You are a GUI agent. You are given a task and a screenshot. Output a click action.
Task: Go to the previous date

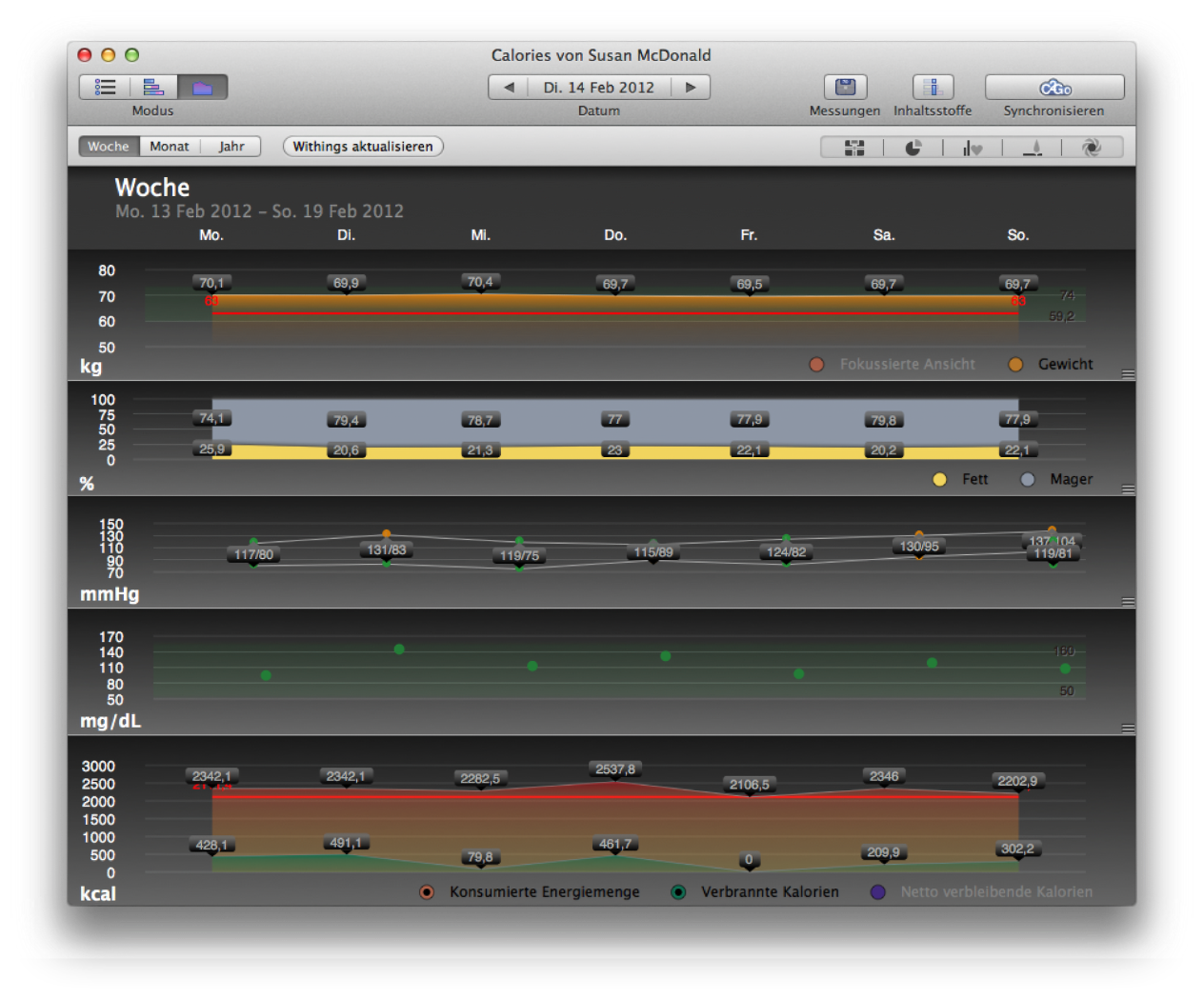coord(509,88)
